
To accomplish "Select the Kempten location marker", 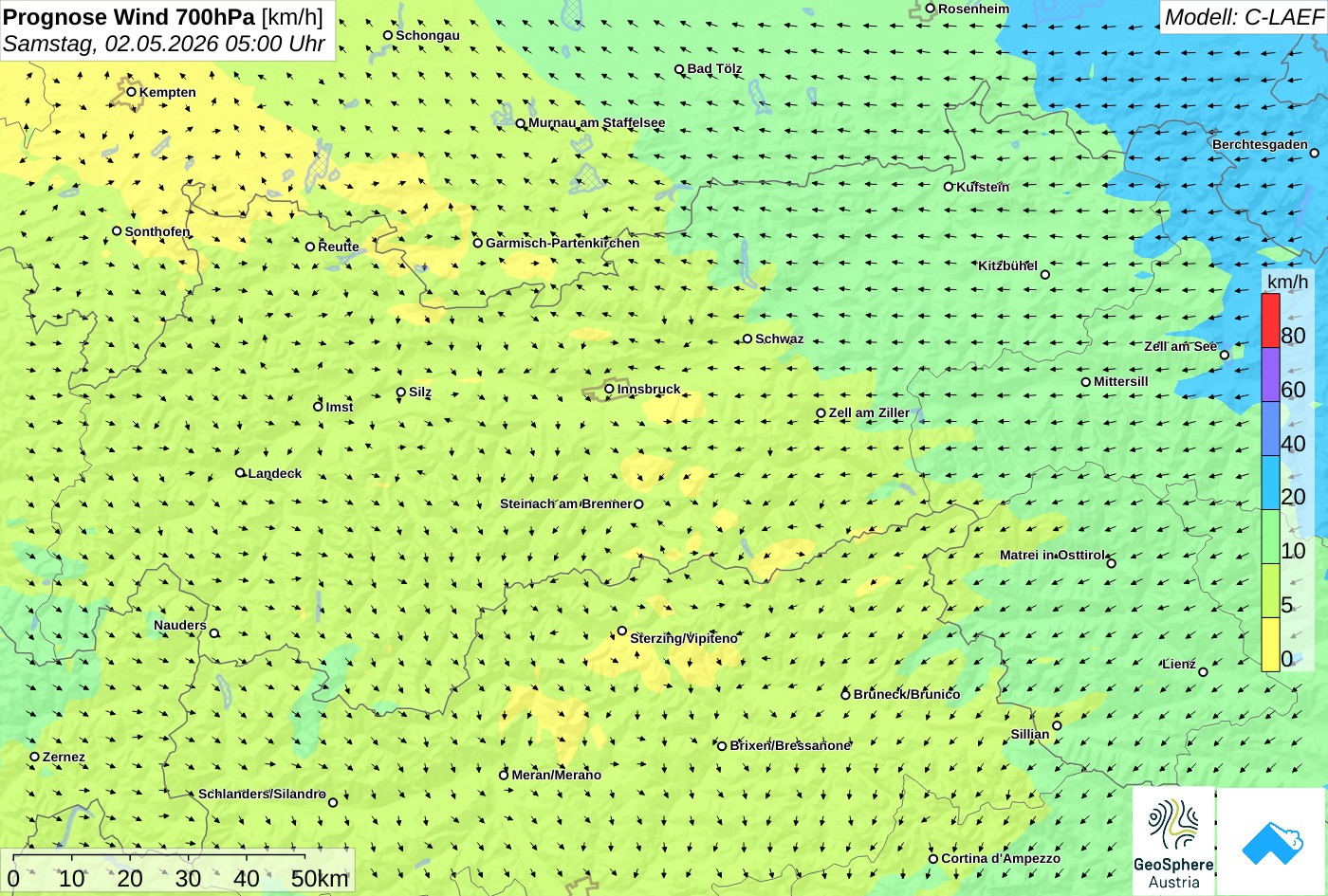I will click(x=131, y=92).
